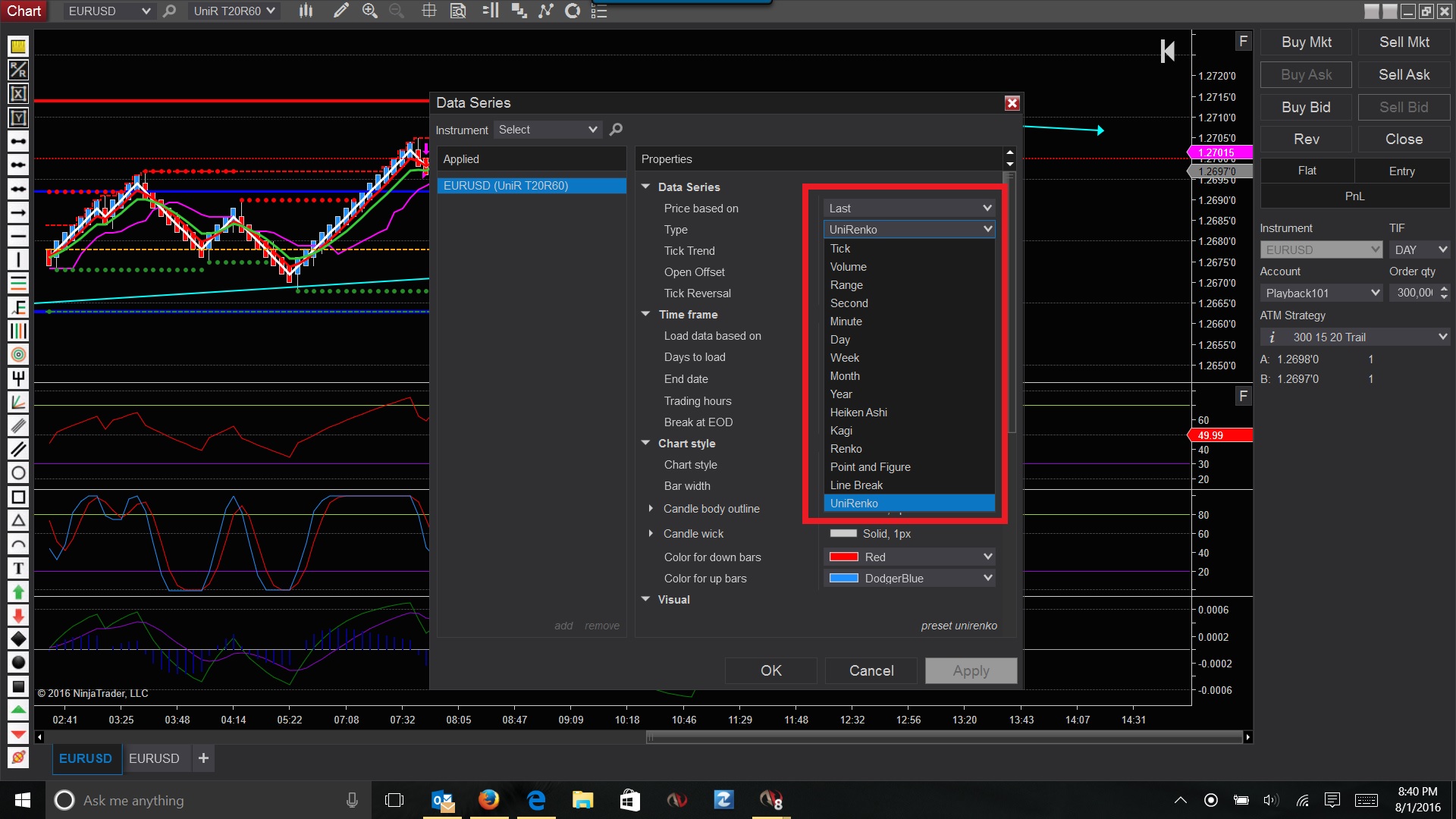The width and height of the screenshot is (1456, 819).
Task: Click the zoom in magnifier icon
Action: coord(369,11)
